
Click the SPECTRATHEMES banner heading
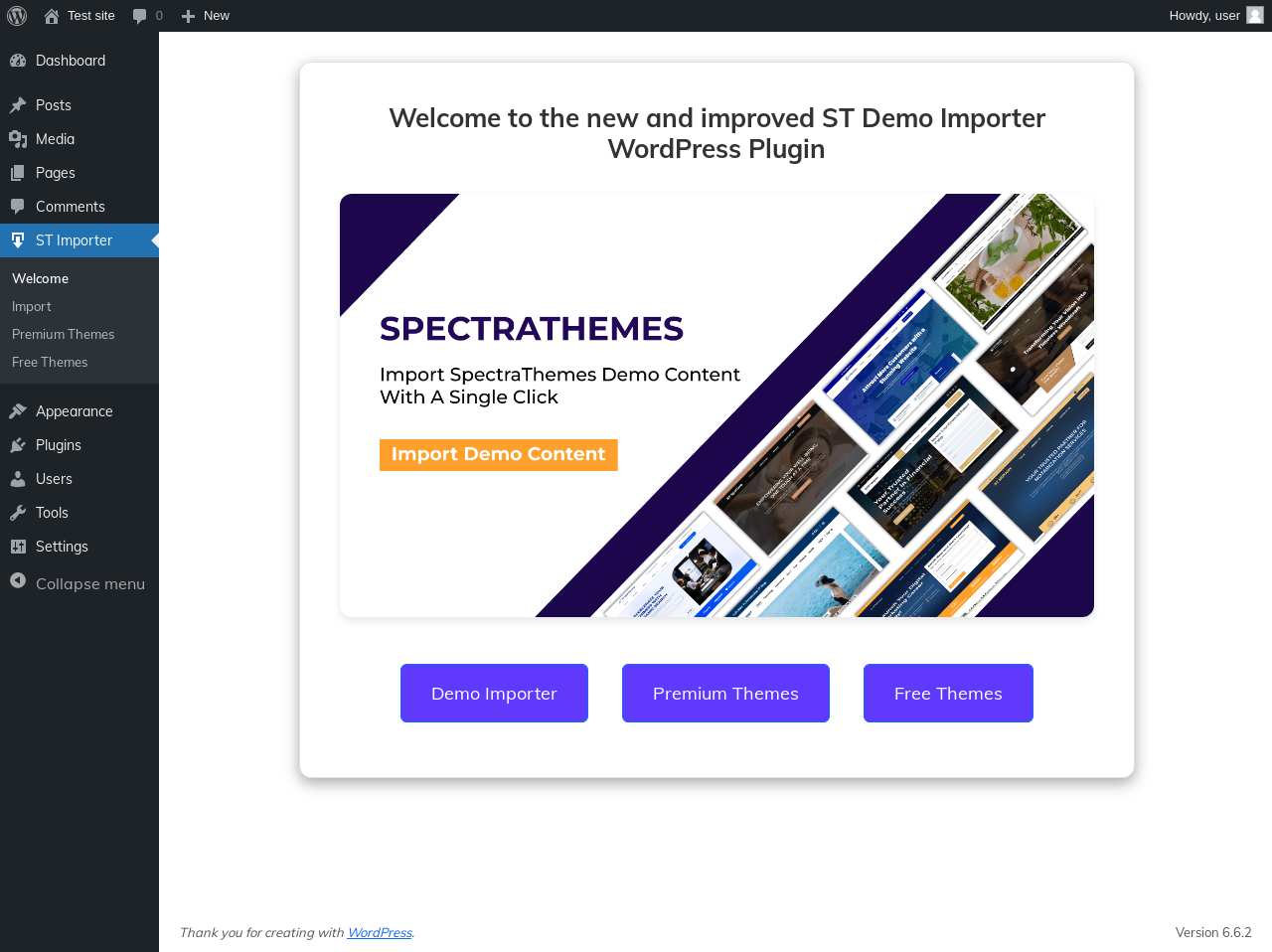[x=532, y=329]
